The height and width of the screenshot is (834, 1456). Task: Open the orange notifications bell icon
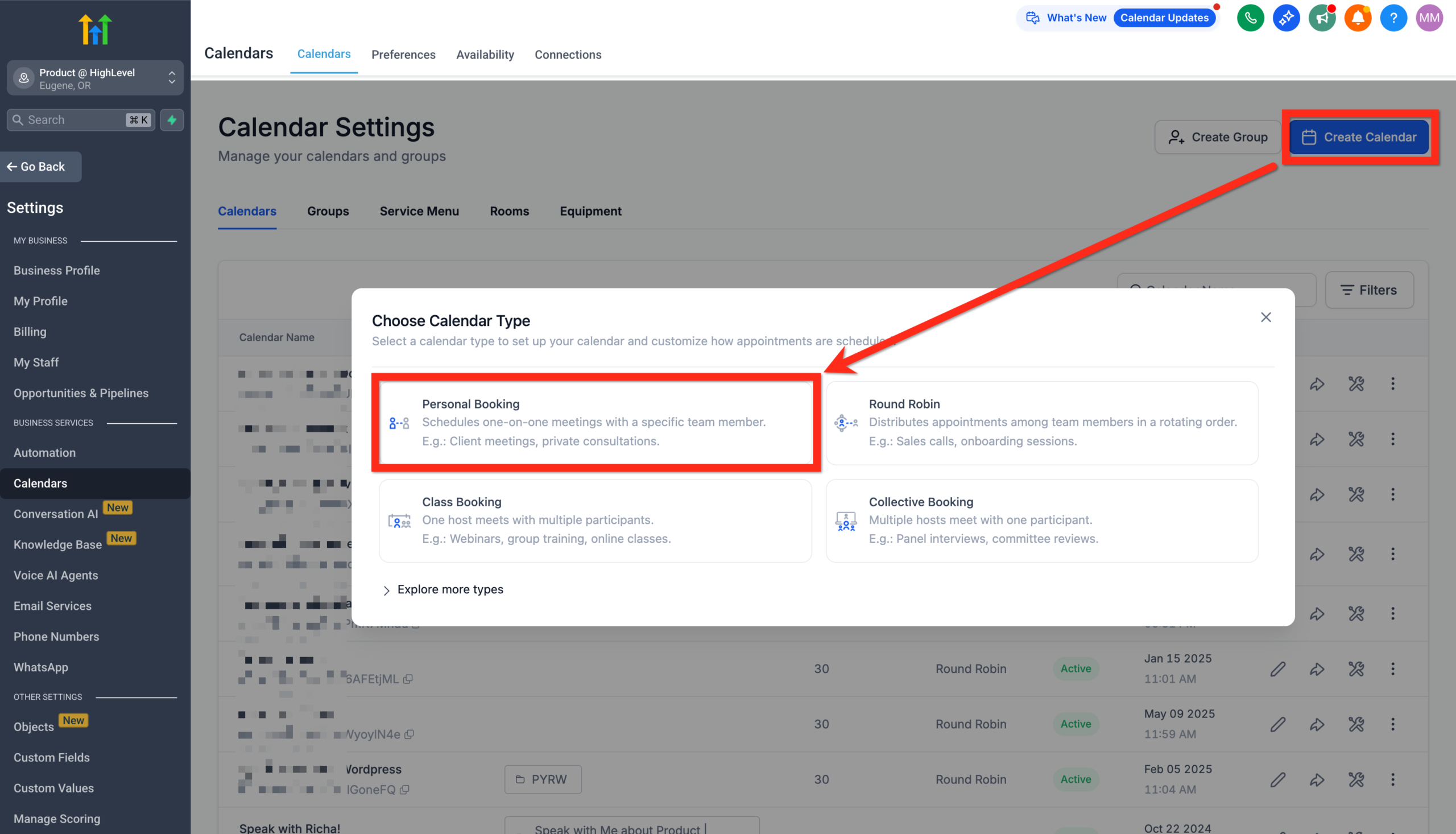click(1358, 18)
